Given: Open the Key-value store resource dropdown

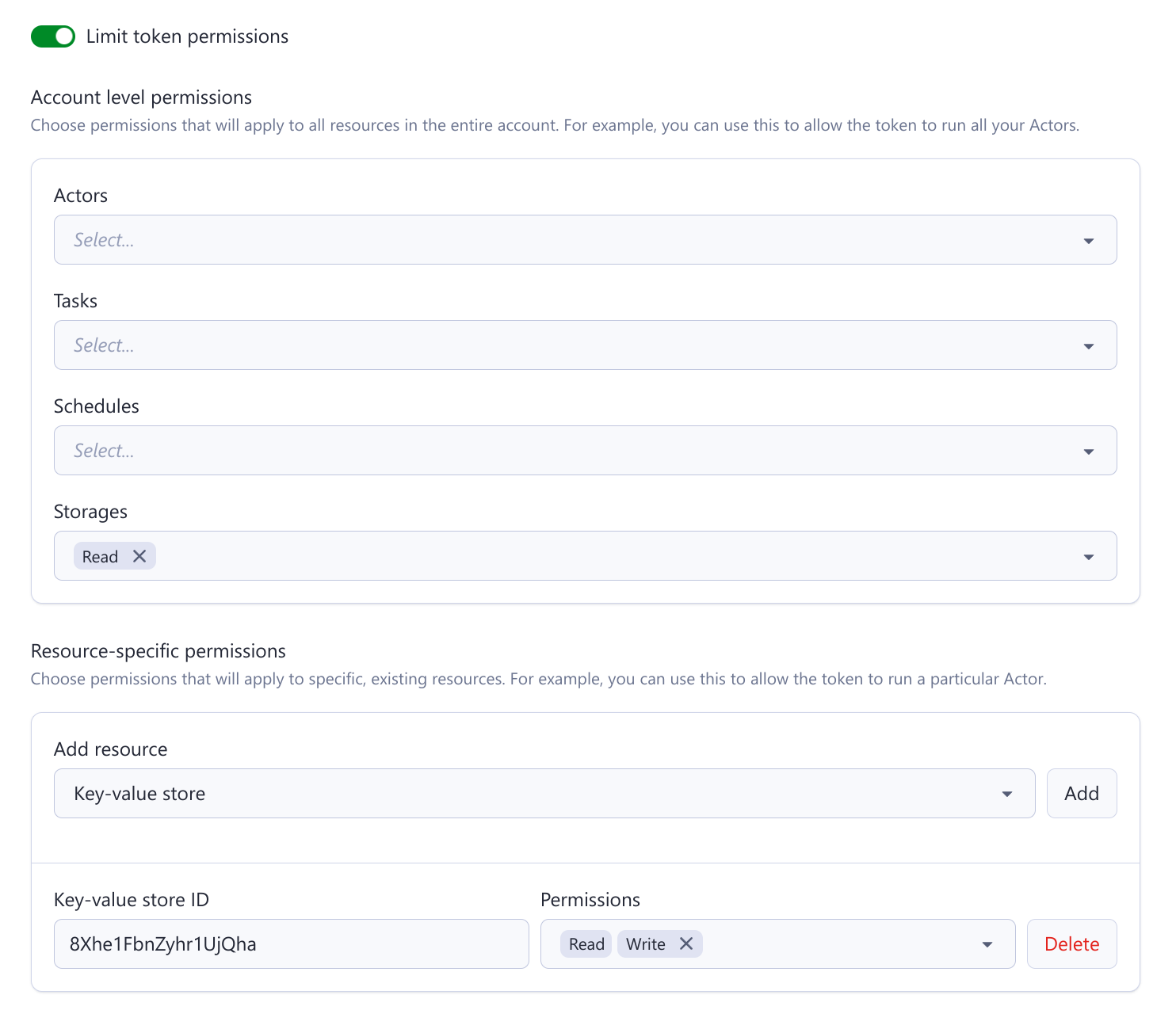Looking at the screenshot, I should 544,793.
